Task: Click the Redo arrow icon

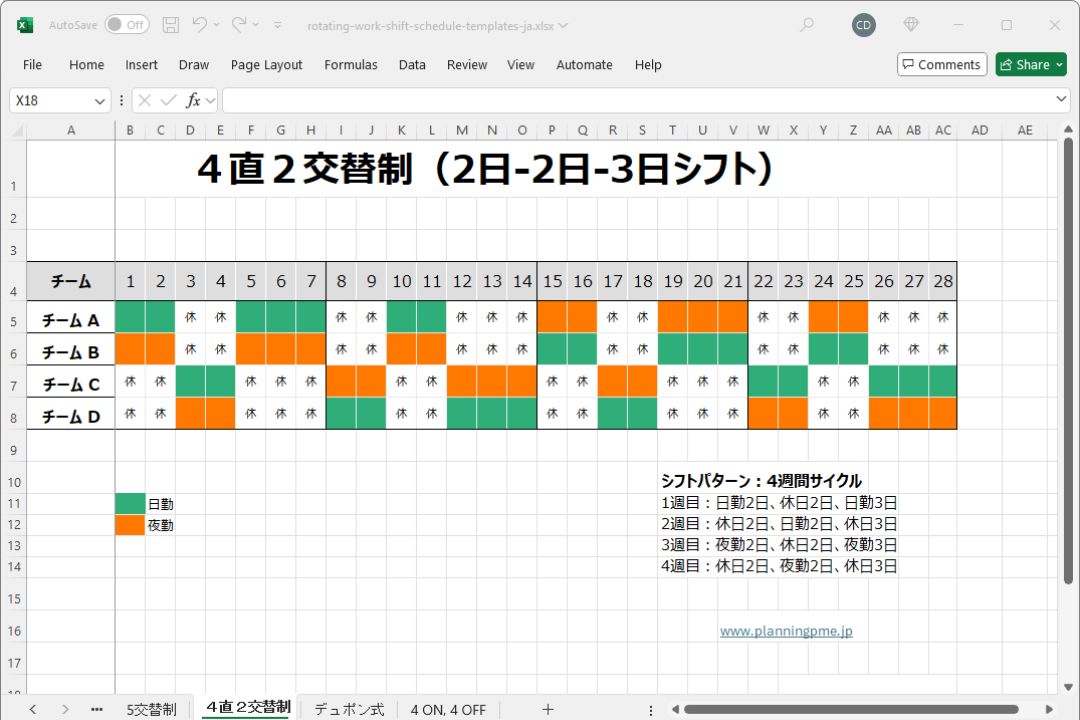Action: coord(239,25)
